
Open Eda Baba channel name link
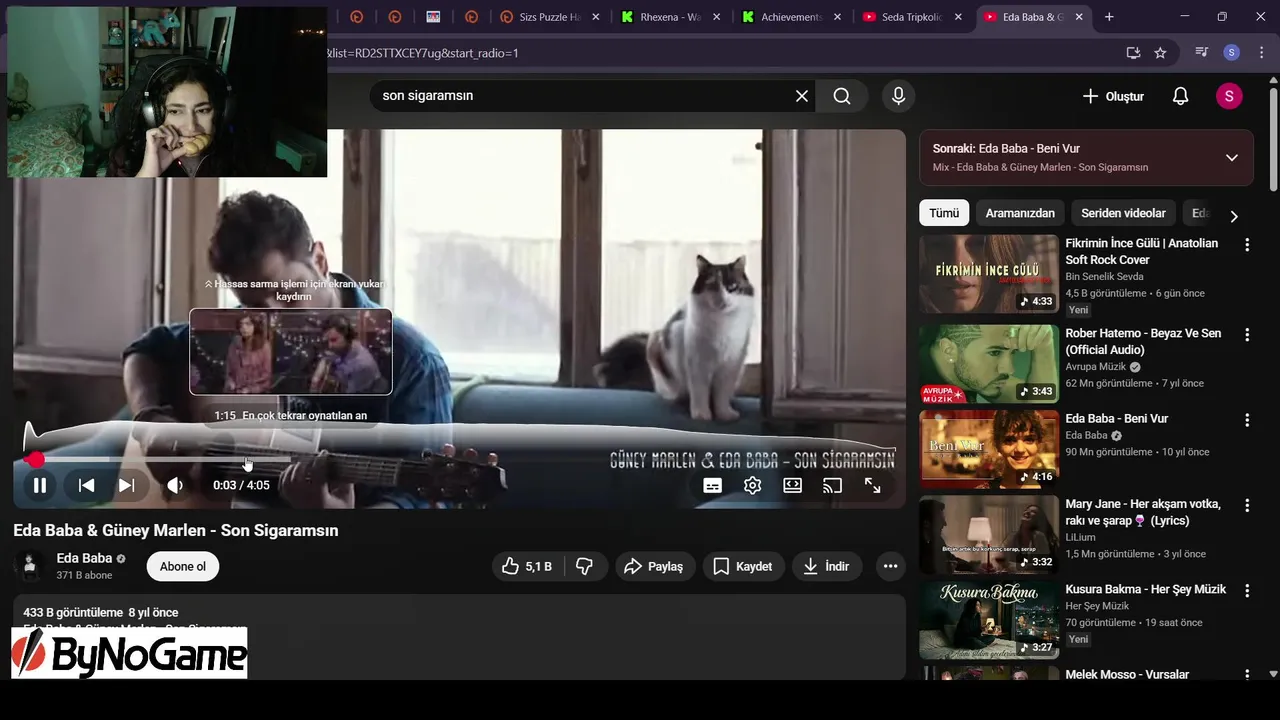tap(84, 558)
